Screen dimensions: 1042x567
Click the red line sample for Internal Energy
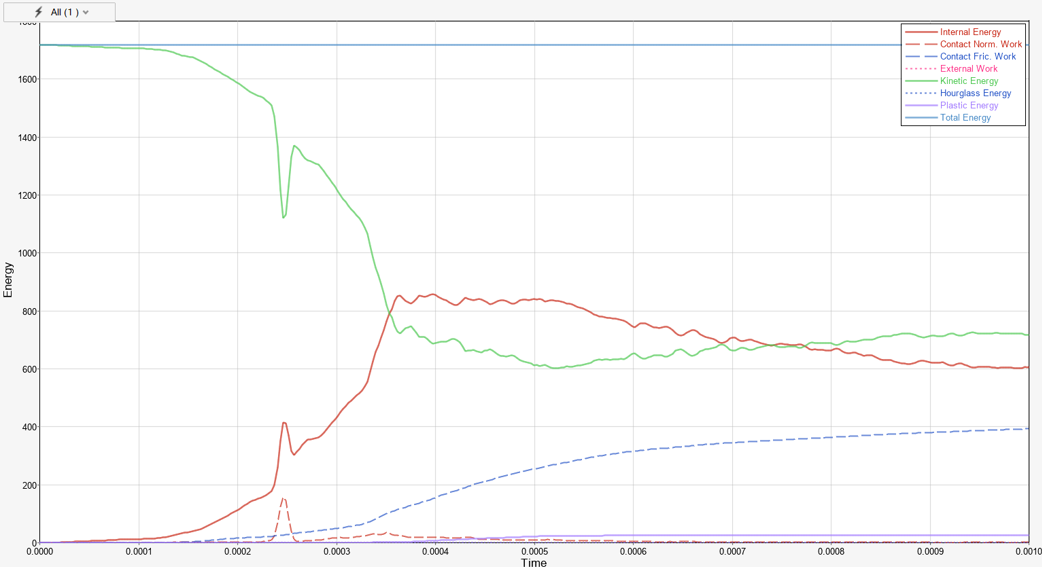(920, 32)
